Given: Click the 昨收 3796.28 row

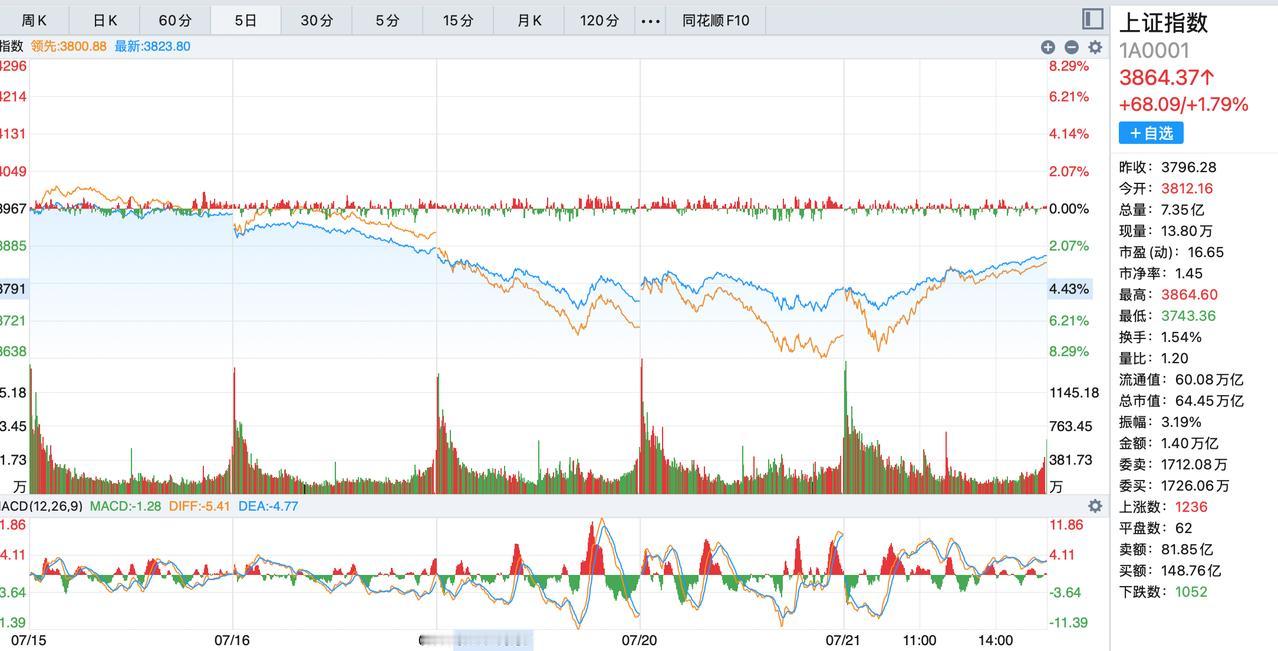Looking at the screenshot, I should tap(1168, 167).
